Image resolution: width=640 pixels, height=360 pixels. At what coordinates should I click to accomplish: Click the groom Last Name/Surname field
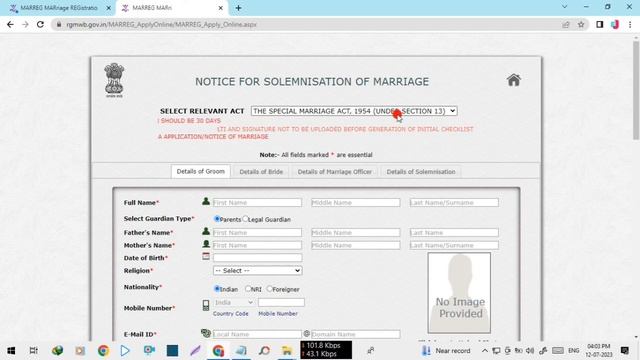(454, 202)
